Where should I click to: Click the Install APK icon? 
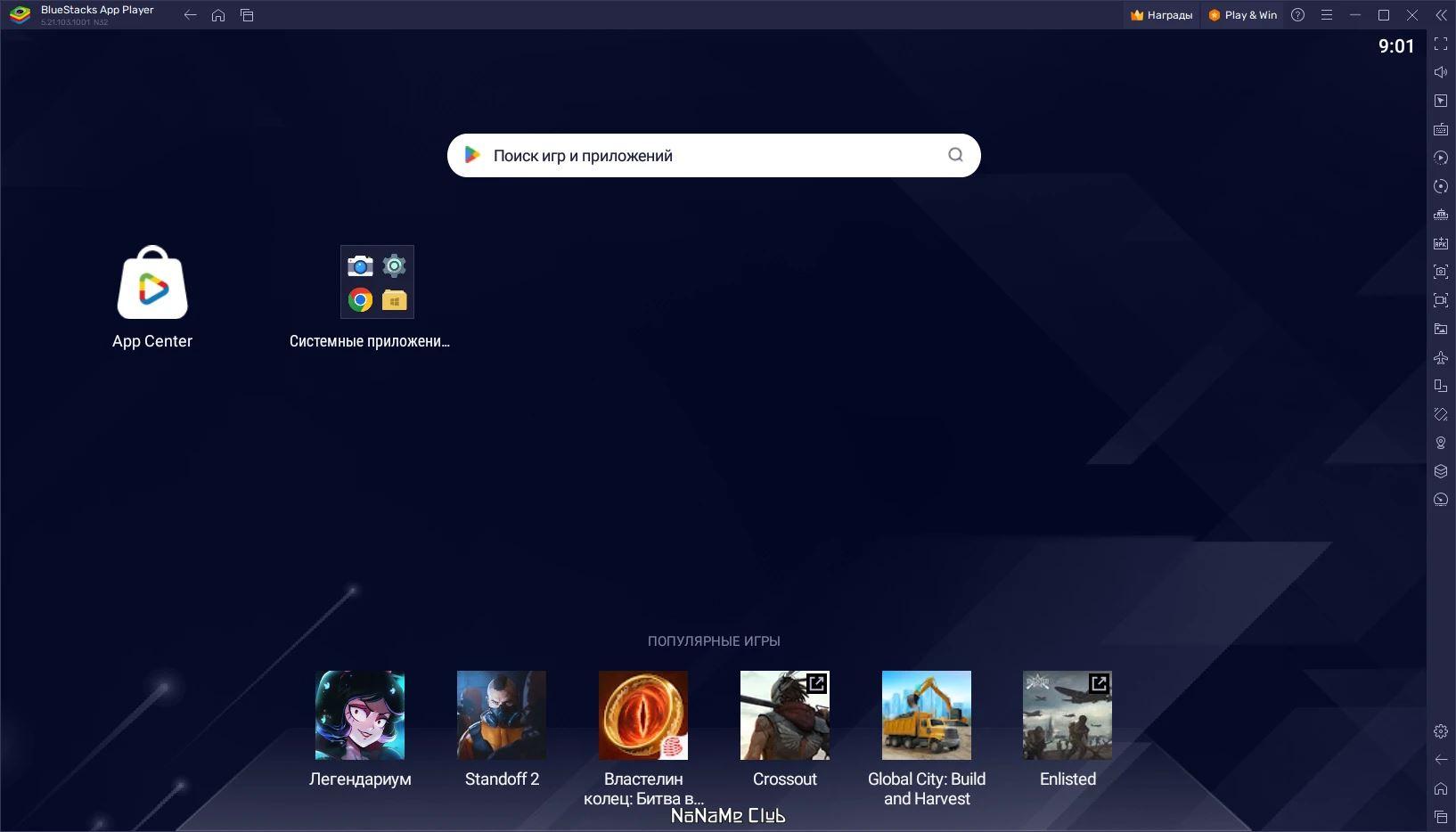coord(1440,243)
